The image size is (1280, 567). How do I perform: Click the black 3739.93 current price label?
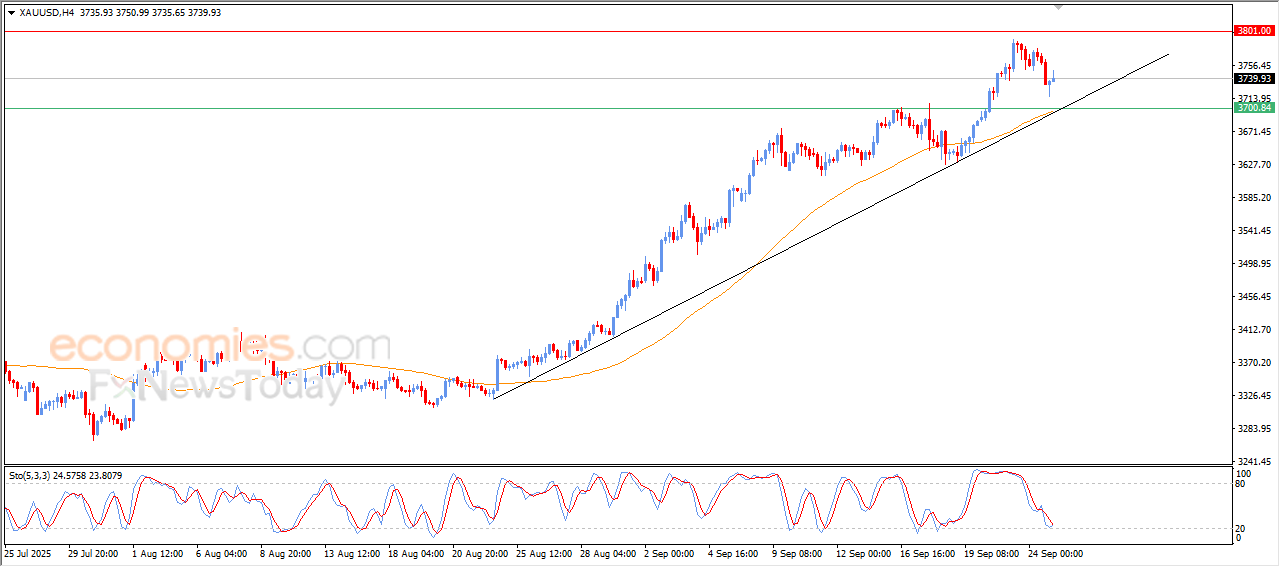1253,78
